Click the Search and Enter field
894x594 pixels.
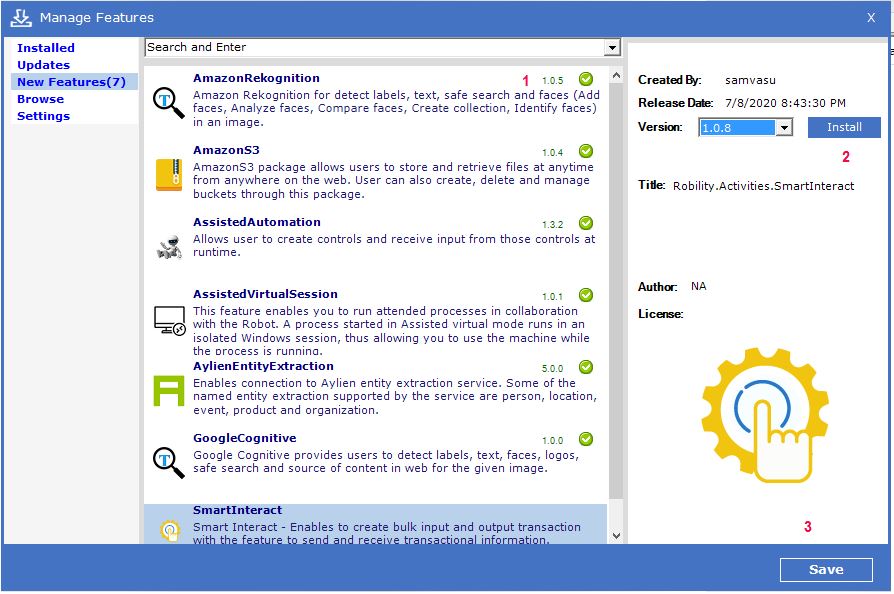pyautogui.click(x=374, y=48)
